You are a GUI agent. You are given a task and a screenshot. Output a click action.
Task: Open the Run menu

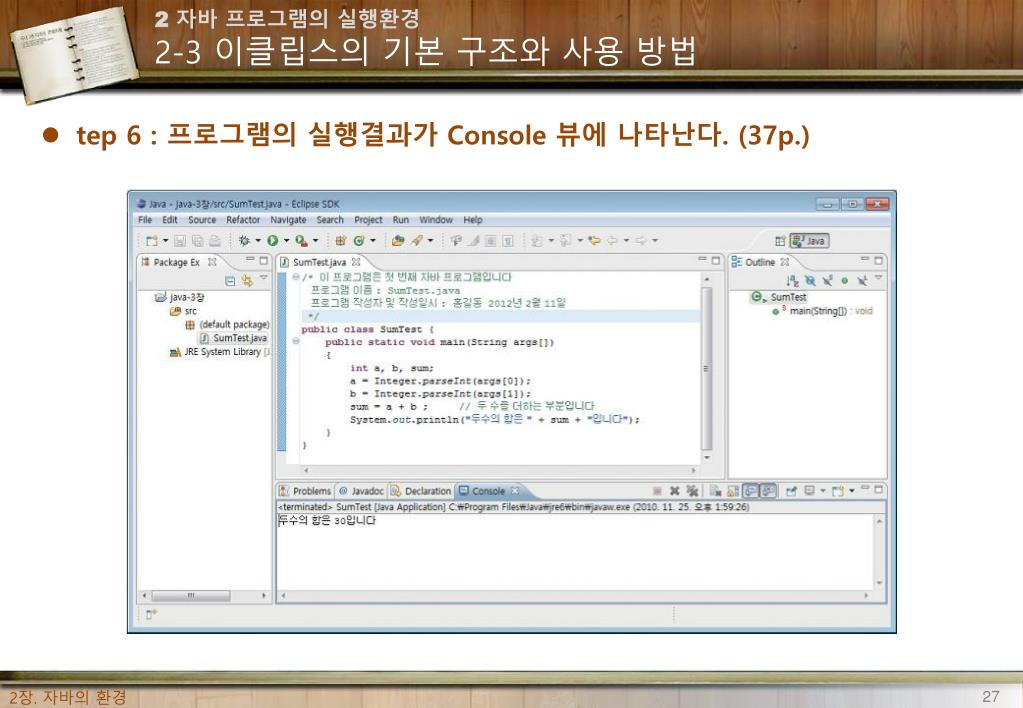[x=401, y=220]
